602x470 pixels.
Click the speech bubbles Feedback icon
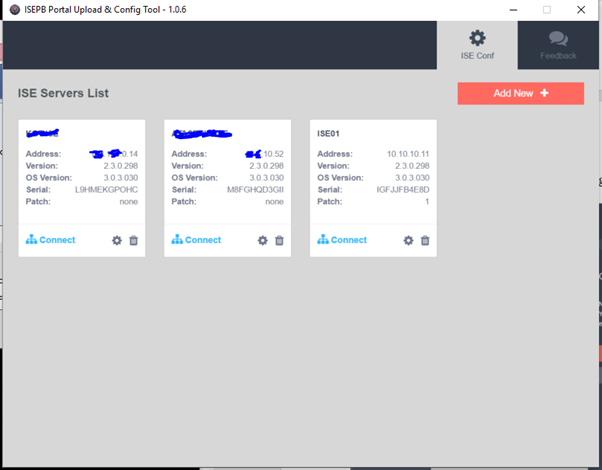coord(558,38)
